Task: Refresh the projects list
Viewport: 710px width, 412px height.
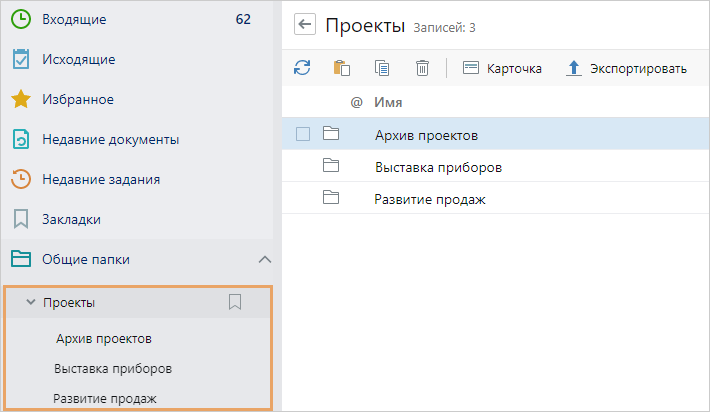Action: pos(302,68)
